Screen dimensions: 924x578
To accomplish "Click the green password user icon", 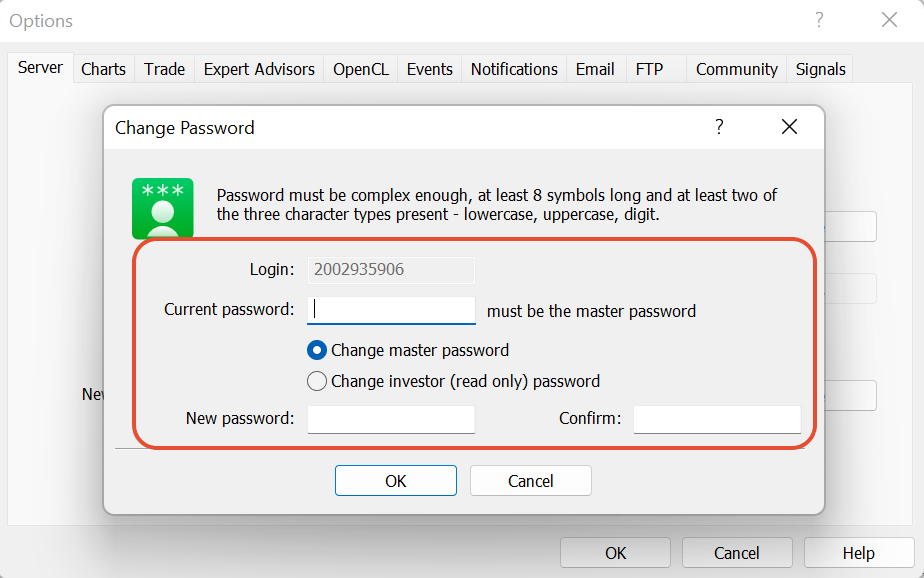I will tap(163, 208).
